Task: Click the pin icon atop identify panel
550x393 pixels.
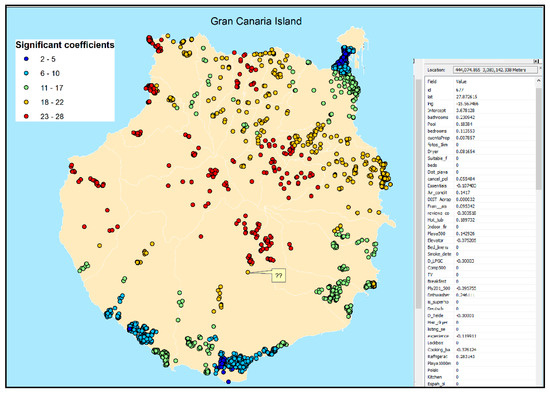Action: [536, 61]
